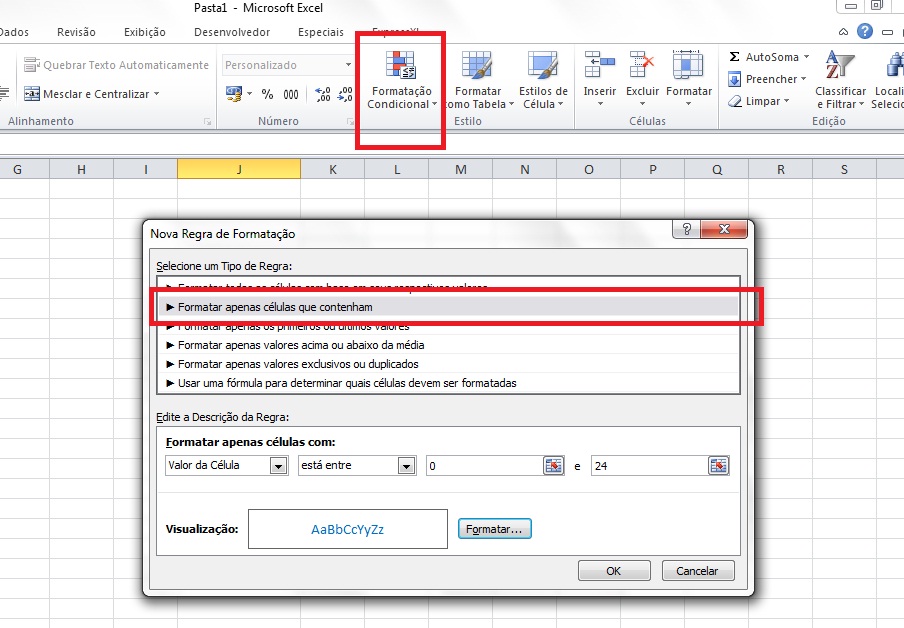Confirm the rule with OK
The width and height of the screenshot is (904, 628).
pos(614,571)
